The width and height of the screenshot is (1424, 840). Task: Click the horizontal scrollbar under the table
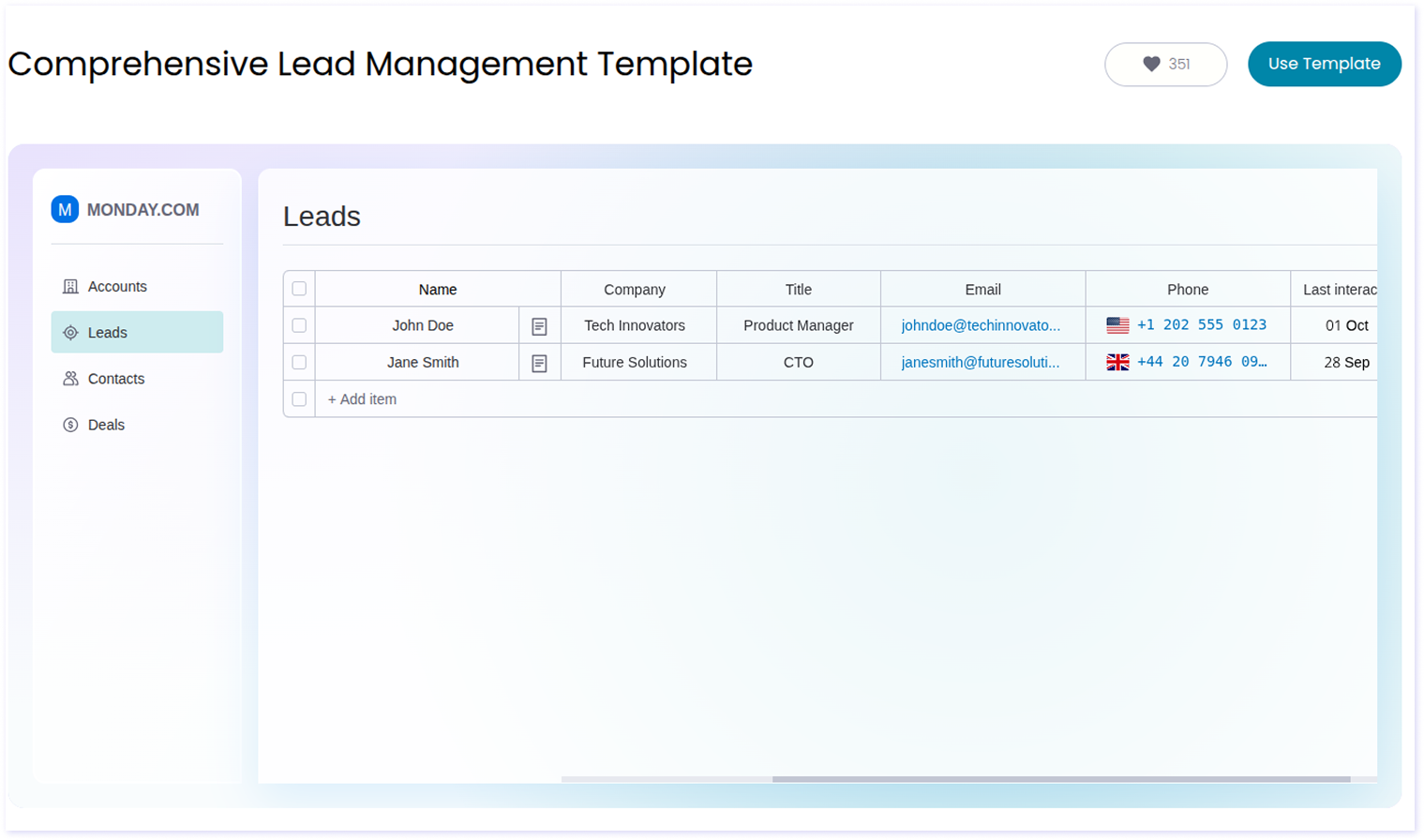coord(1061,779)
